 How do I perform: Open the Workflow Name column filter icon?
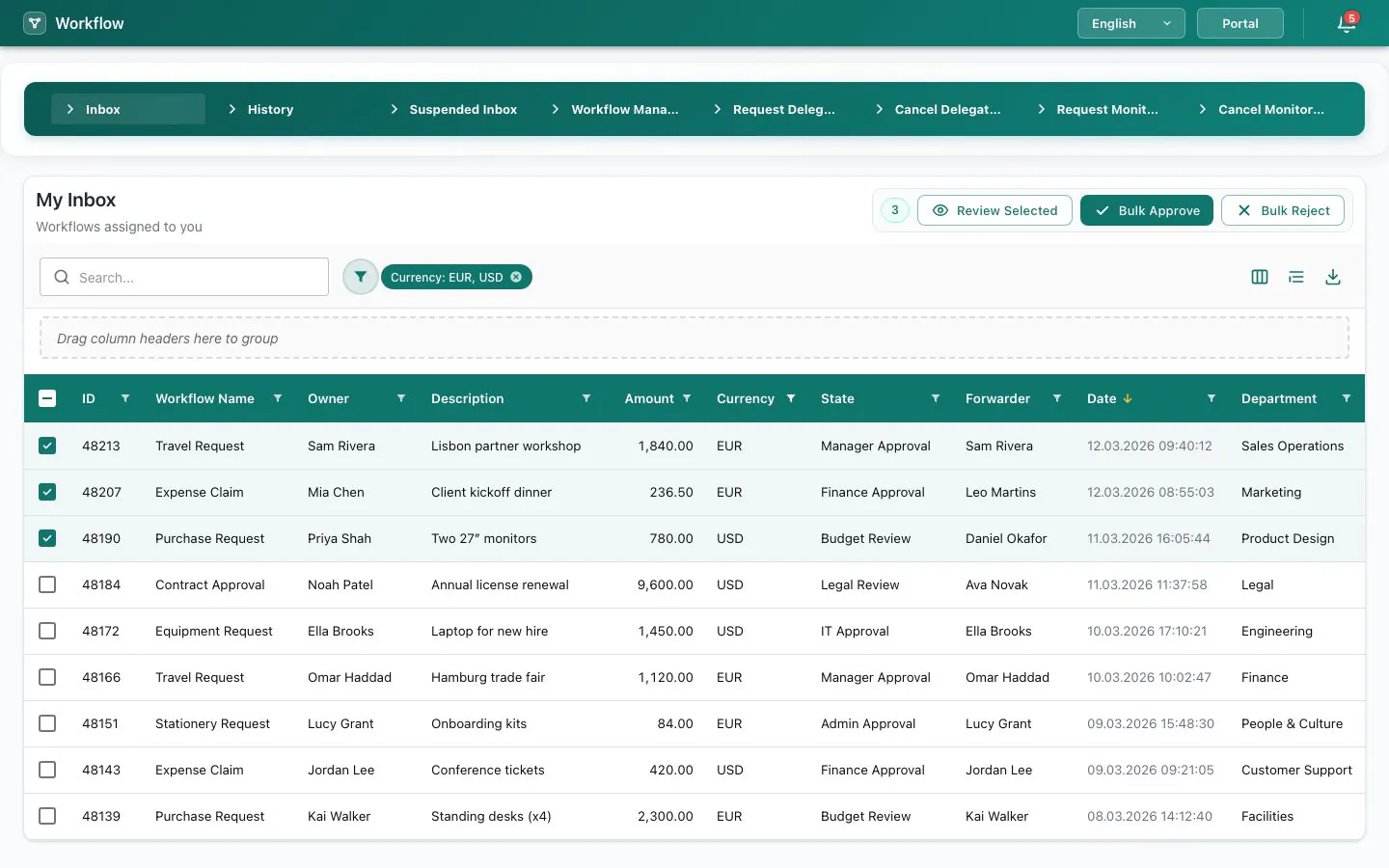(x=278, y=398)
